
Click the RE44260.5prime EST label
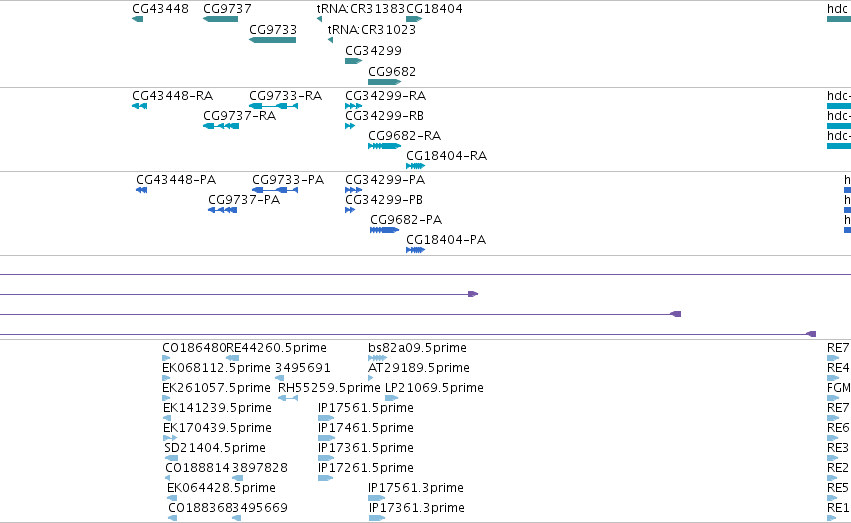(276, 348)
